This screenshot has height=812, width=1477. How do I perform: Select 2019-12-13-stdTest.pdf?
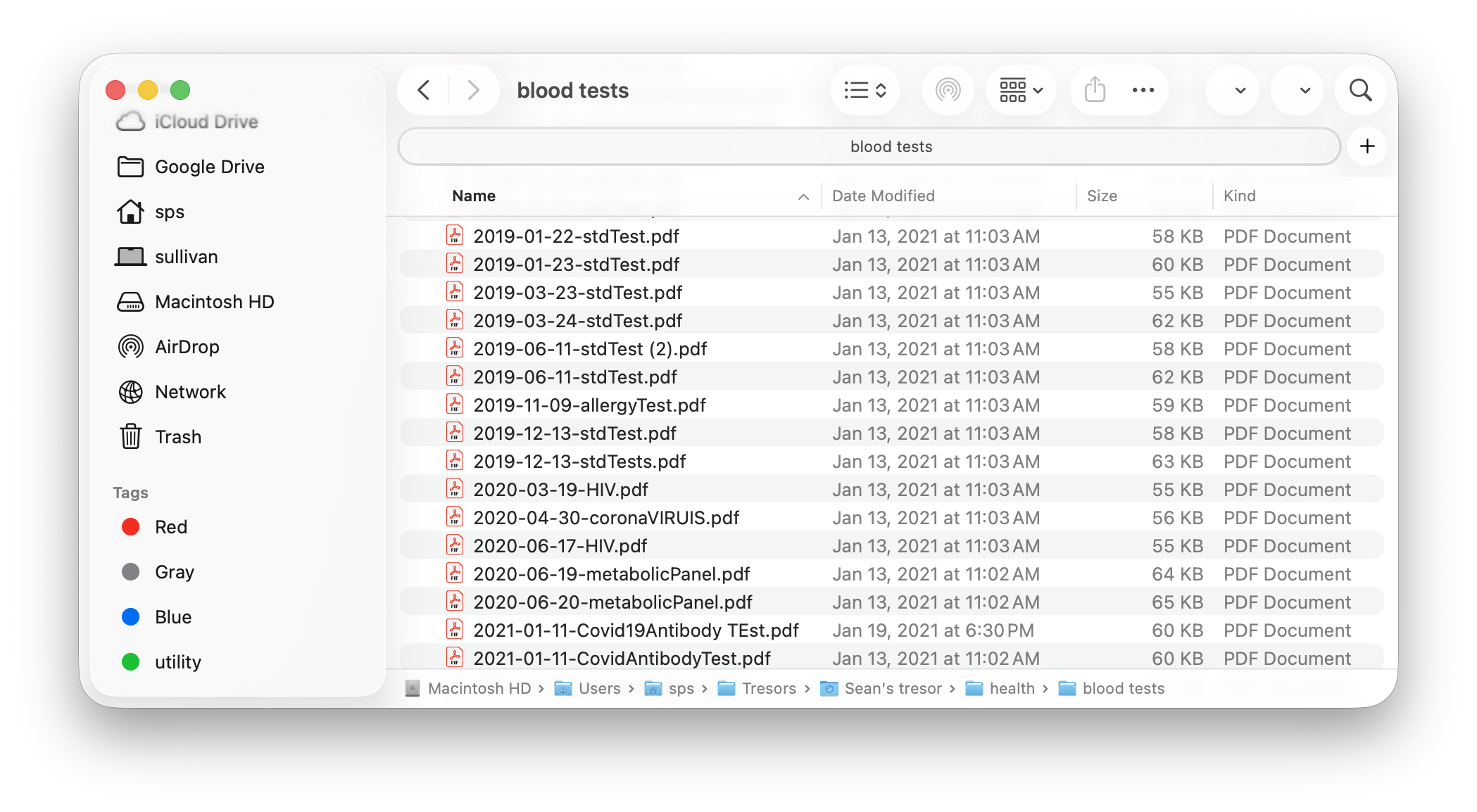pos(891,433)
